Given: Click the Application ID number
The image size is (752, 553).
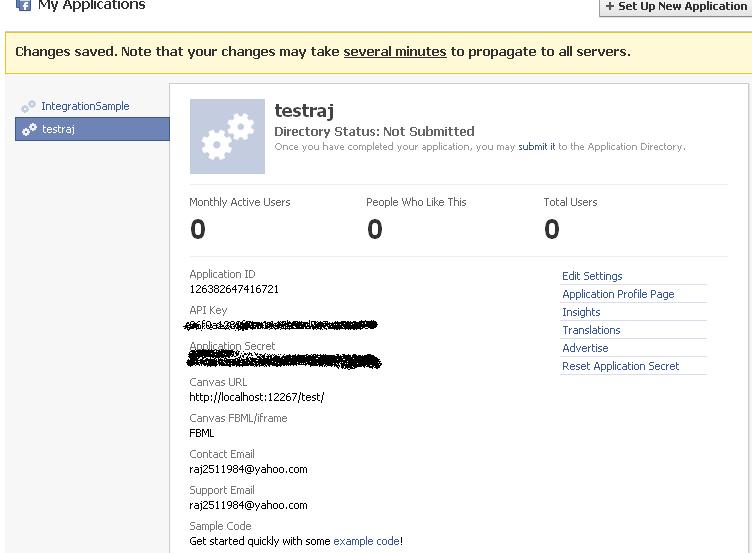Looking at the screenshot, I should [x=234, y=289].
